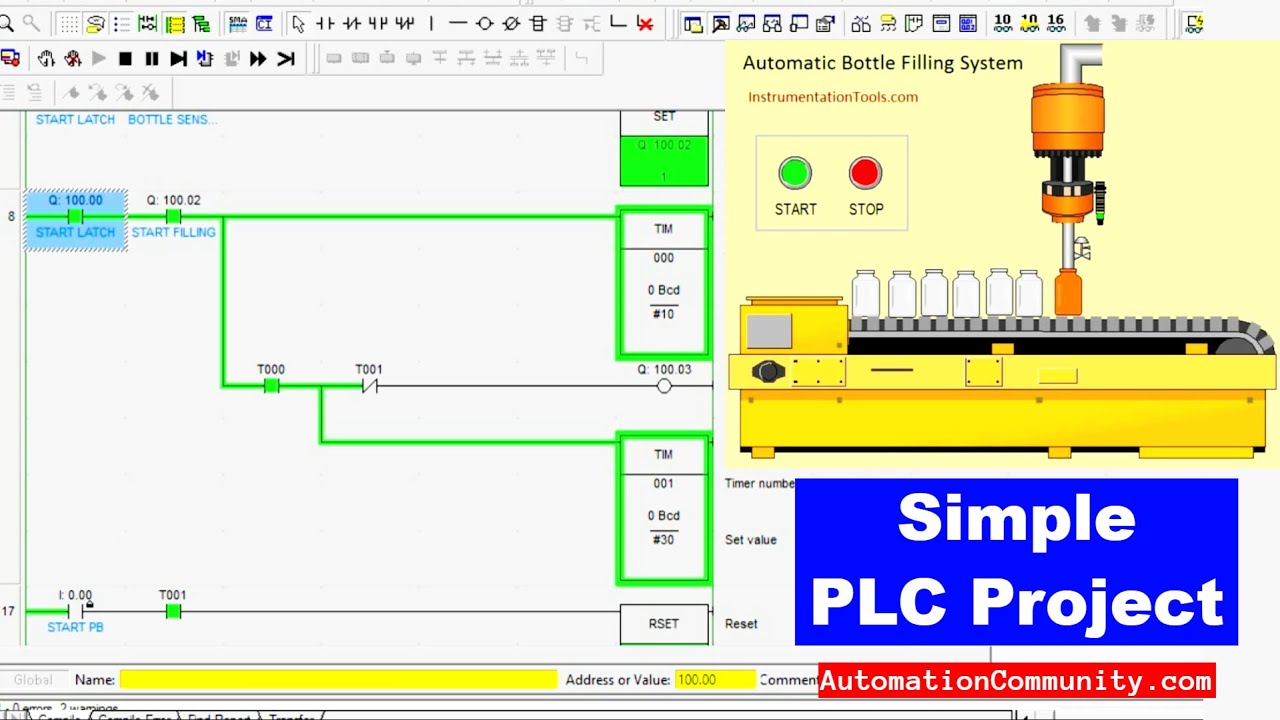1280x720 pixels.
Task: Click the Q: 100.03 output coil
Action: (x=664, y=386)
